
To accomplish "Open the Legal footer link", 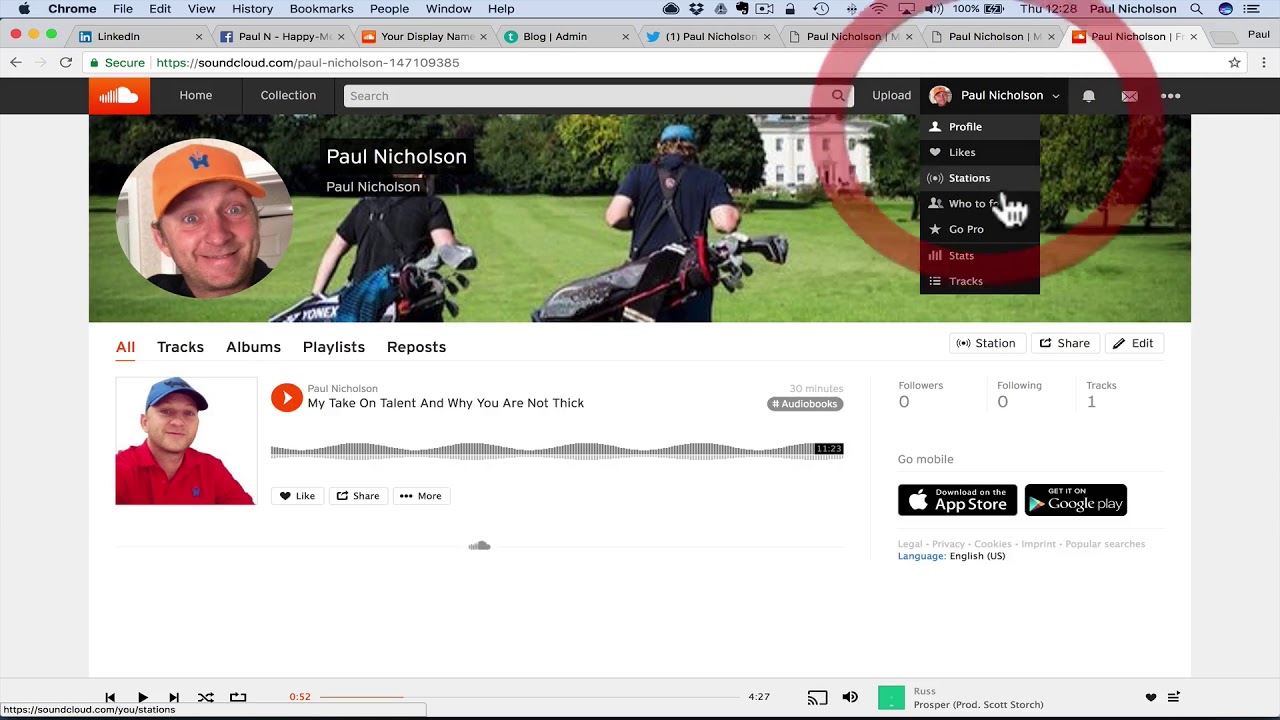I will click(x=910, y=544).
